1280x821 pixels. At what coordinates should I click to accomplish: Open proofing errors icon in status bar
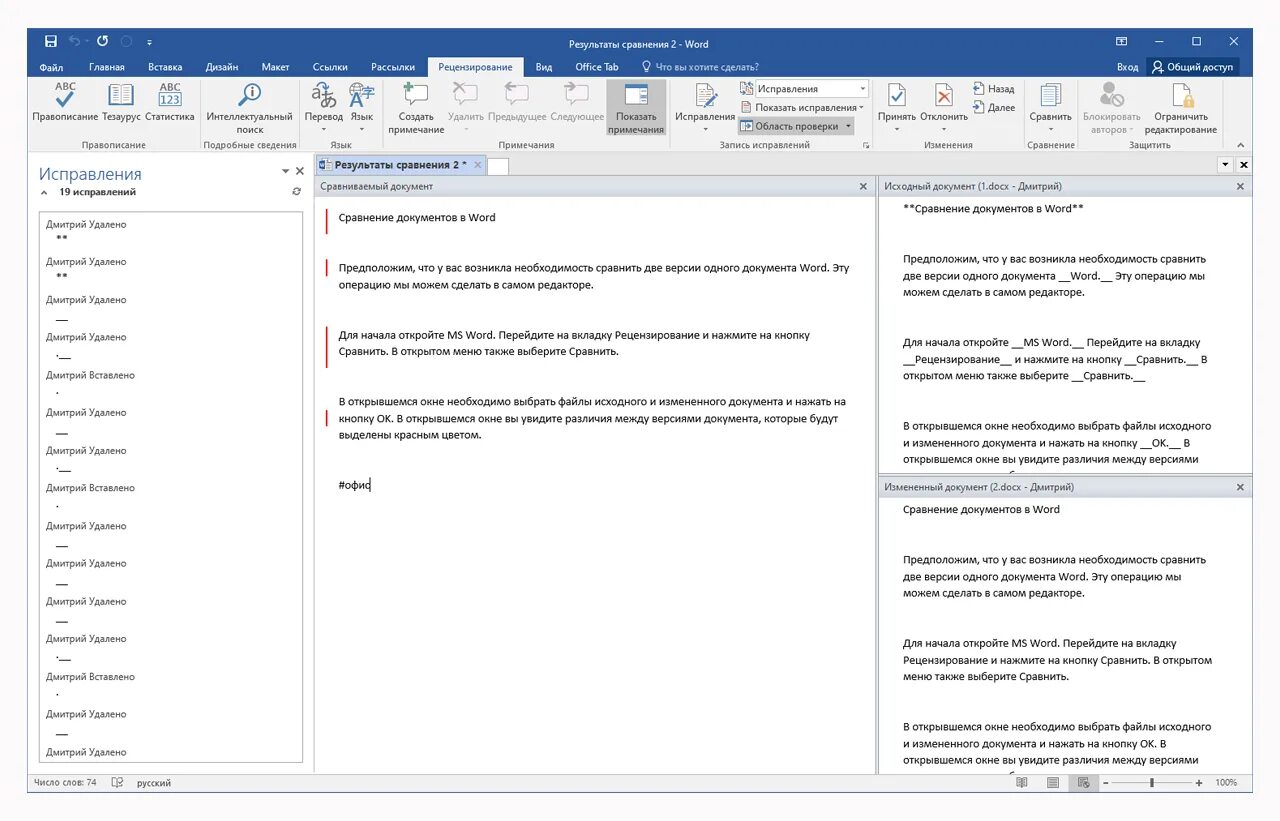117,783
